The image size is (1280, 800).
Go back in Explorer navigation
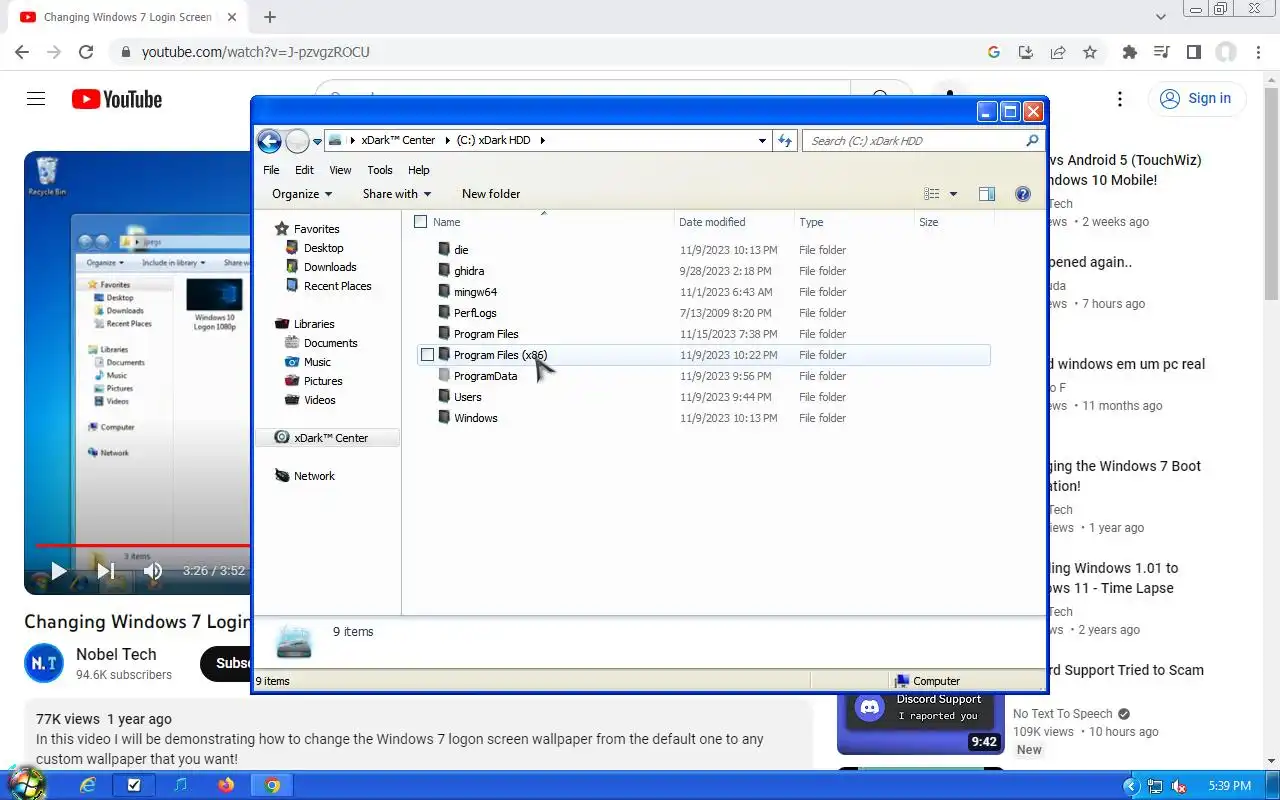268,141
